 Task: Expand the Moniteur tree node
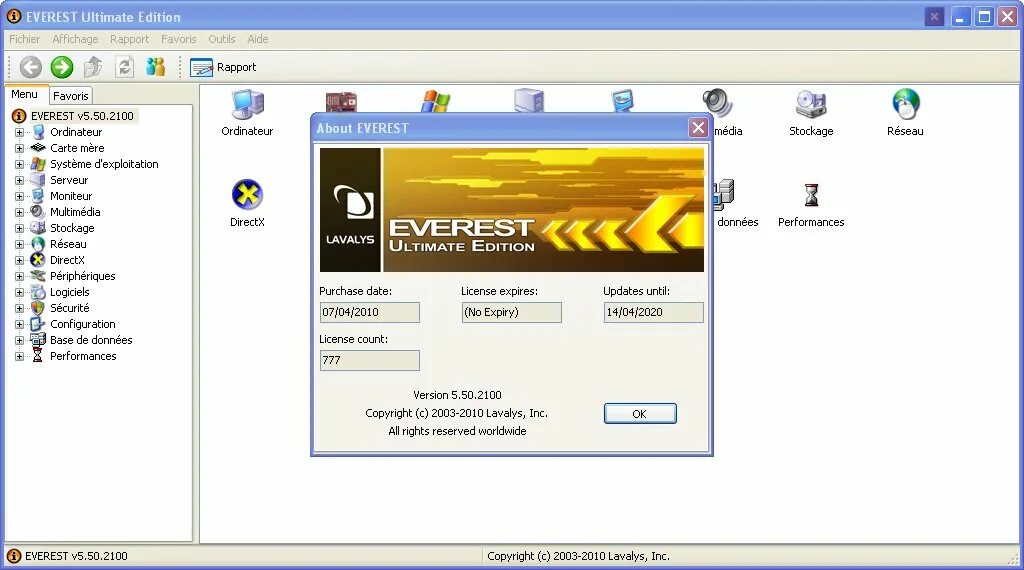[x=20, y=196]
